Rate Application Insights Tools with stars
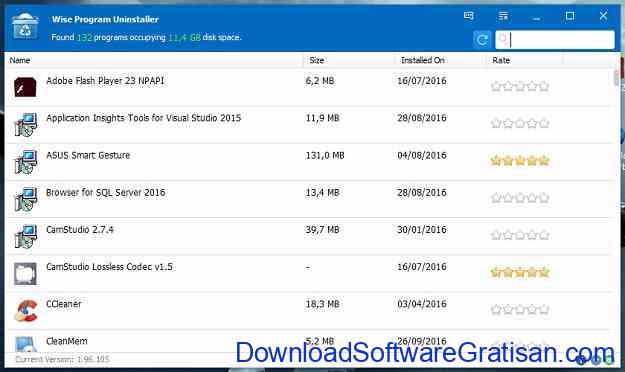The height and width of the screenshot is (372, 625). pos(520,124)
